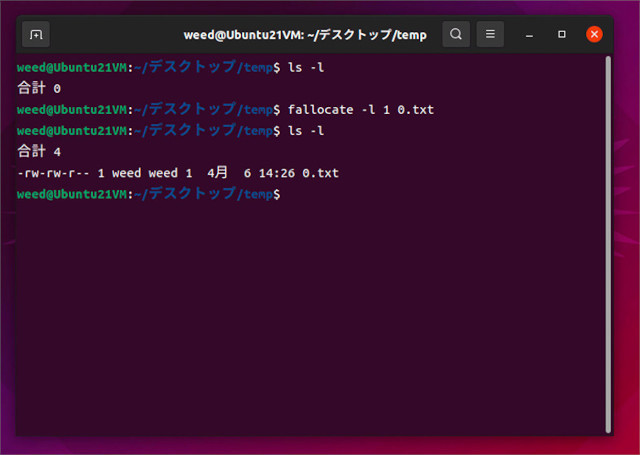Click the 14:26 timestamp in listing

[277, 173]
